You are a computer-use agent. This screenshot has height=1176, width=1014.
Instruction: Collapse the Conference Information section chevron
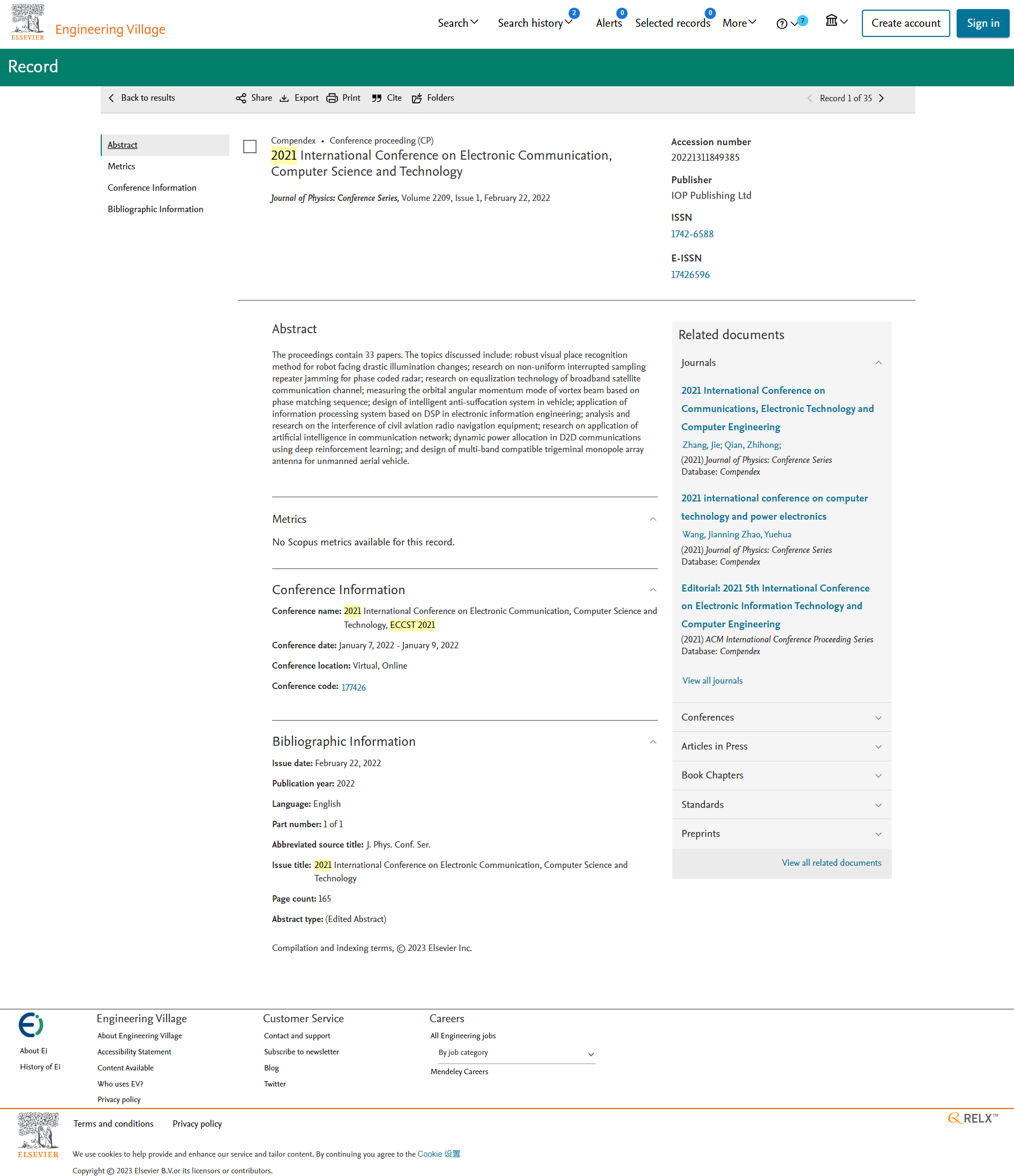pyautogui.click(x=653, y=590)
